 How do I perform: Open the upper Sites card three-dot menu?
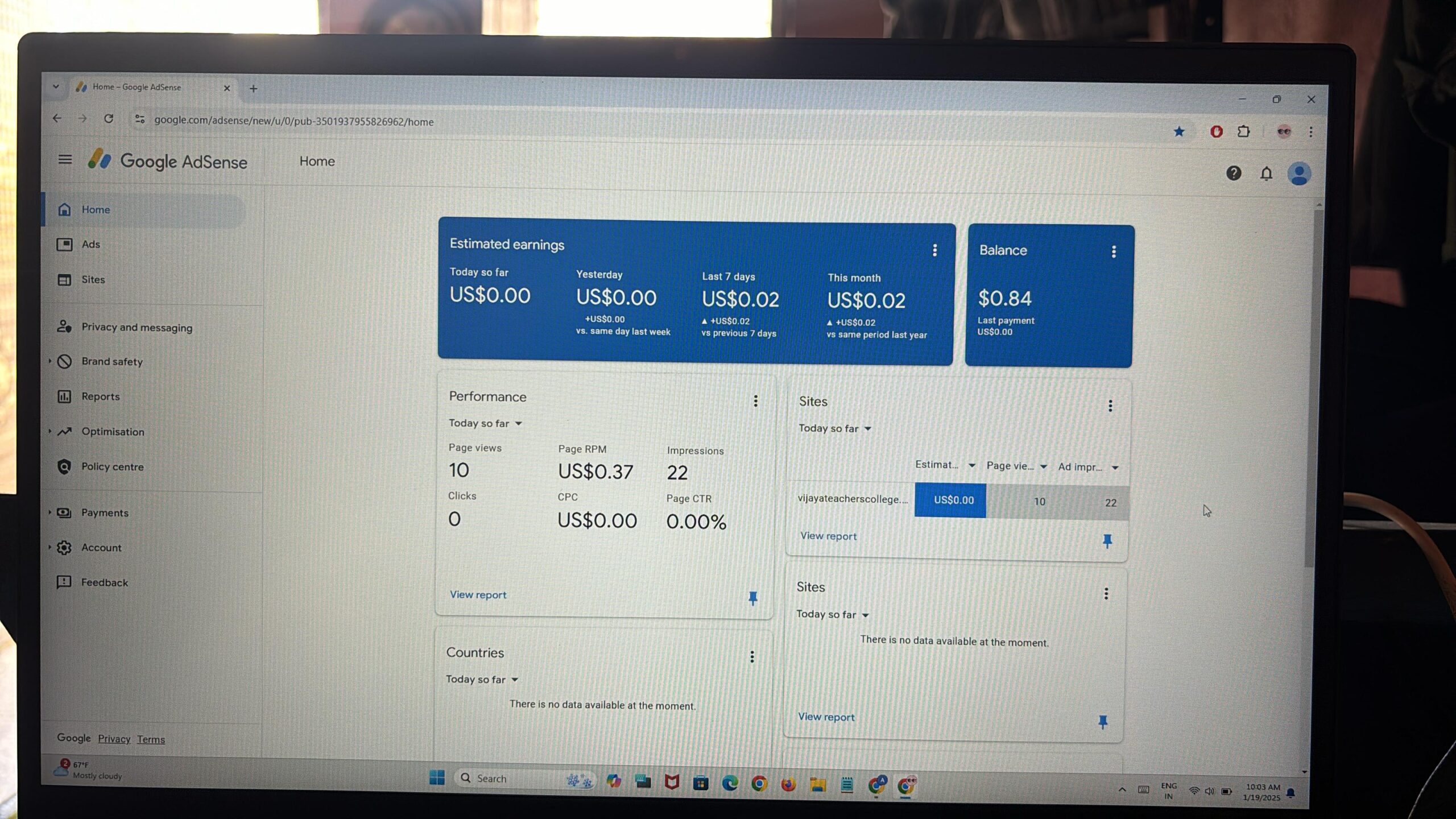coord(1110,406)
